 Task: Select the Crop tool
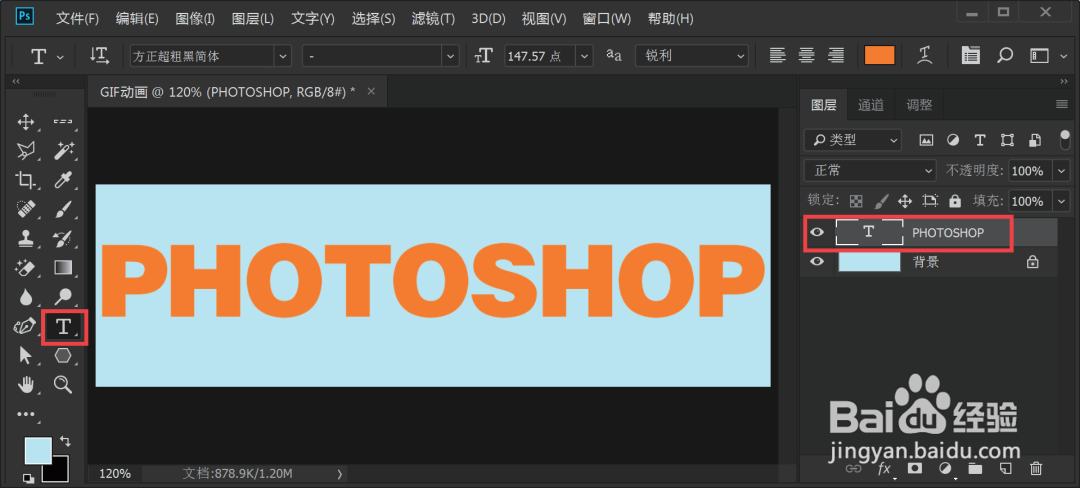tap(25, 180)
